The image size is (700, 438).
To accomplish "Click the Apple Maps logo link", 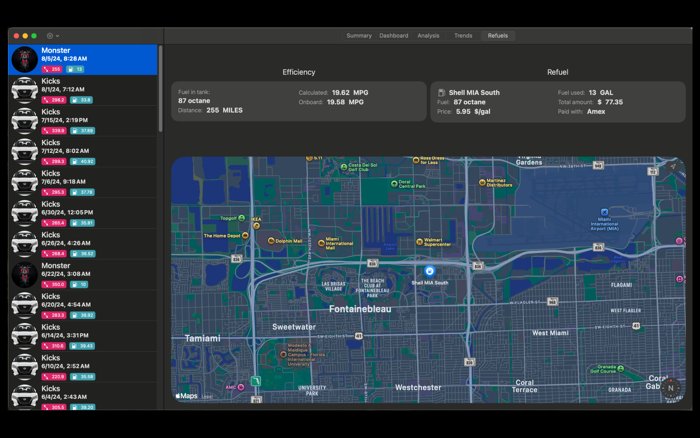I will (187, 396).
